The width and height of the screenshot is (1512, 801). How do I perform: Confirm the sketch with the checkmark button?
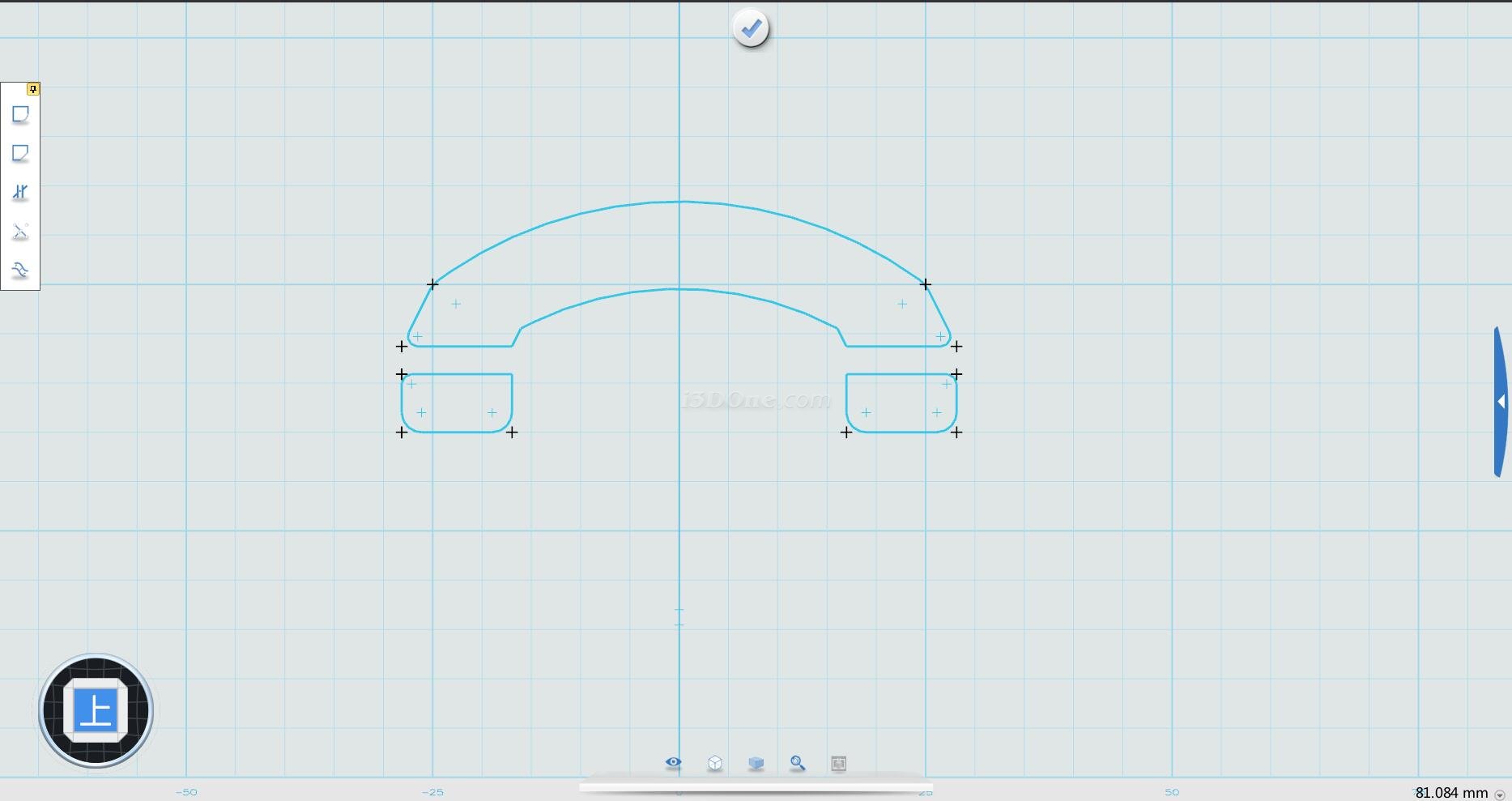pos(751,29)
